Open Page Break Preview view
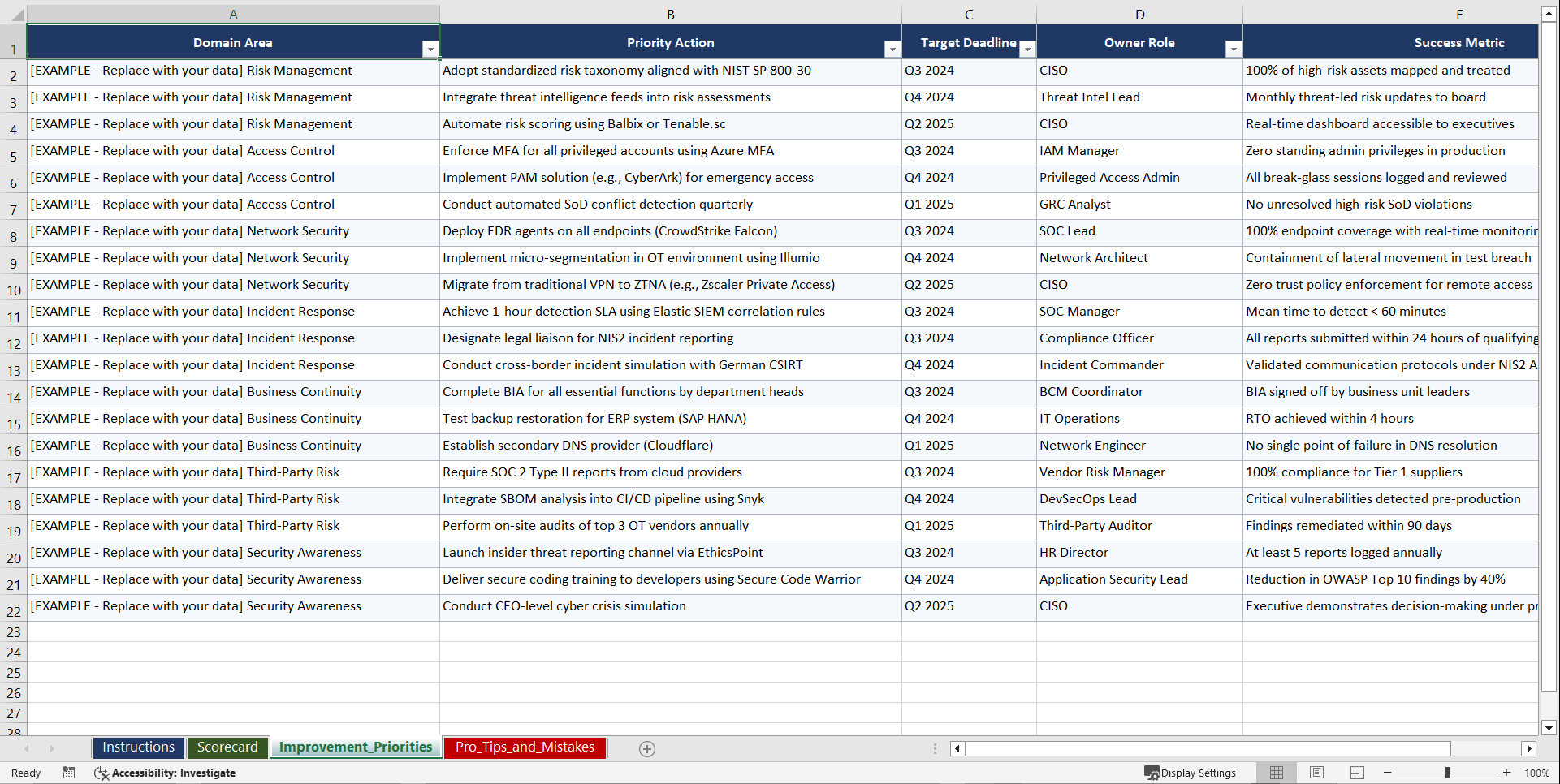The width and height of the screenshot is (1560, 784). click(x=1357, y=773)
